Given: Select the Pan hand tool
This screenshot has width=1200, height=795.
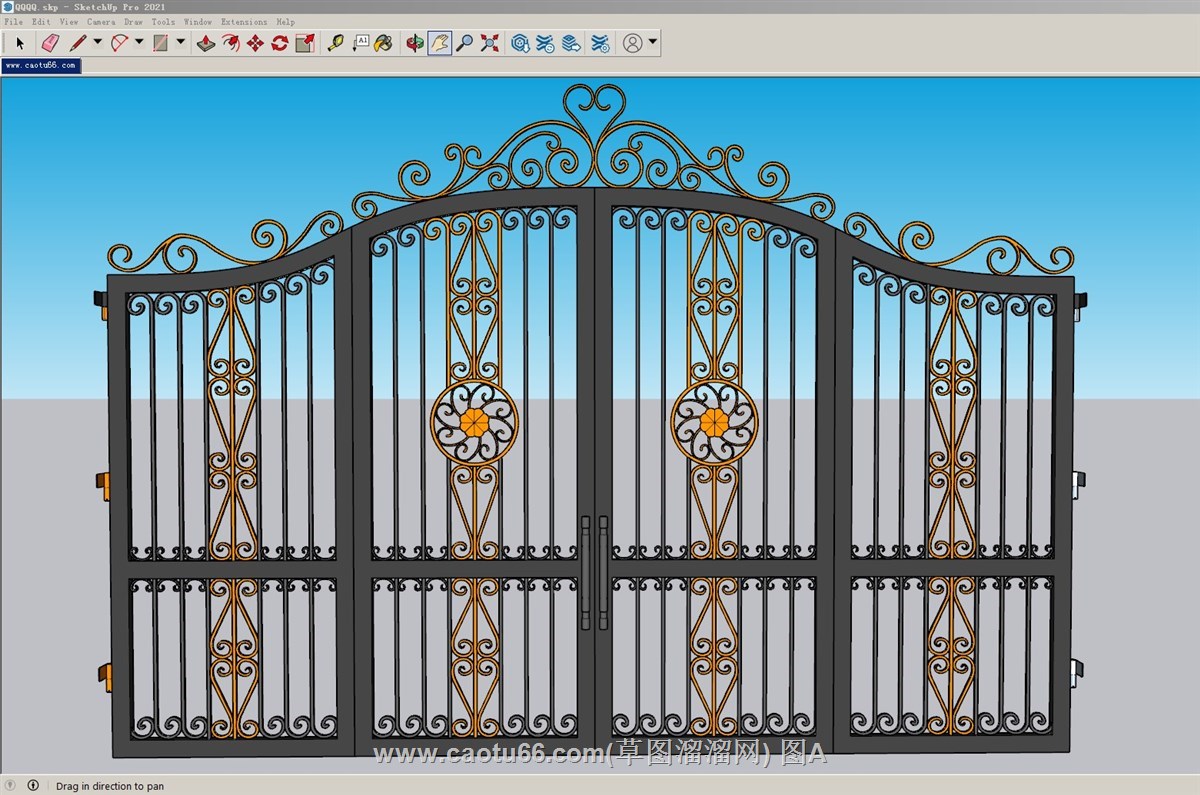Looking at the screenshot, I should point(440,43).
